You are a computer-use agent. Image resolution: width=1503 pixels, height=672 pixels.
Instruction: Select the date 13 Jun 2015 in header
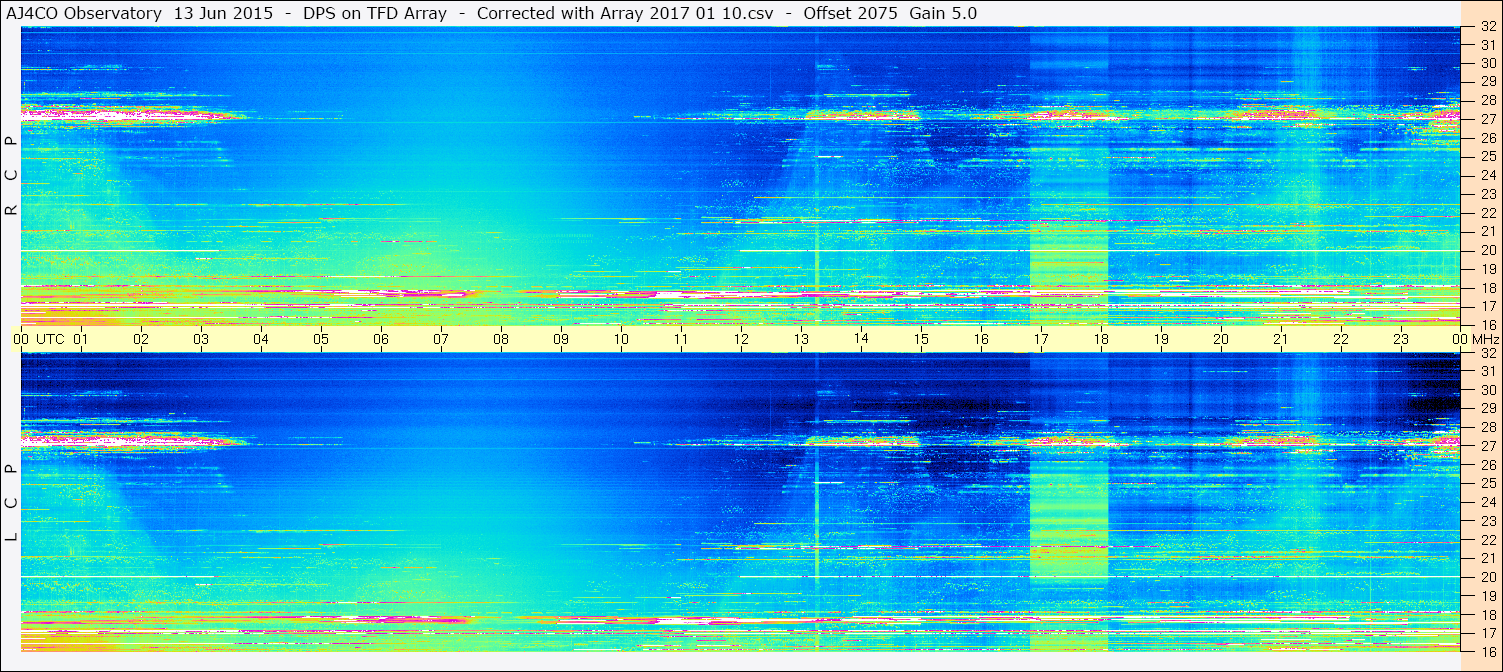(x=221, y=13)
